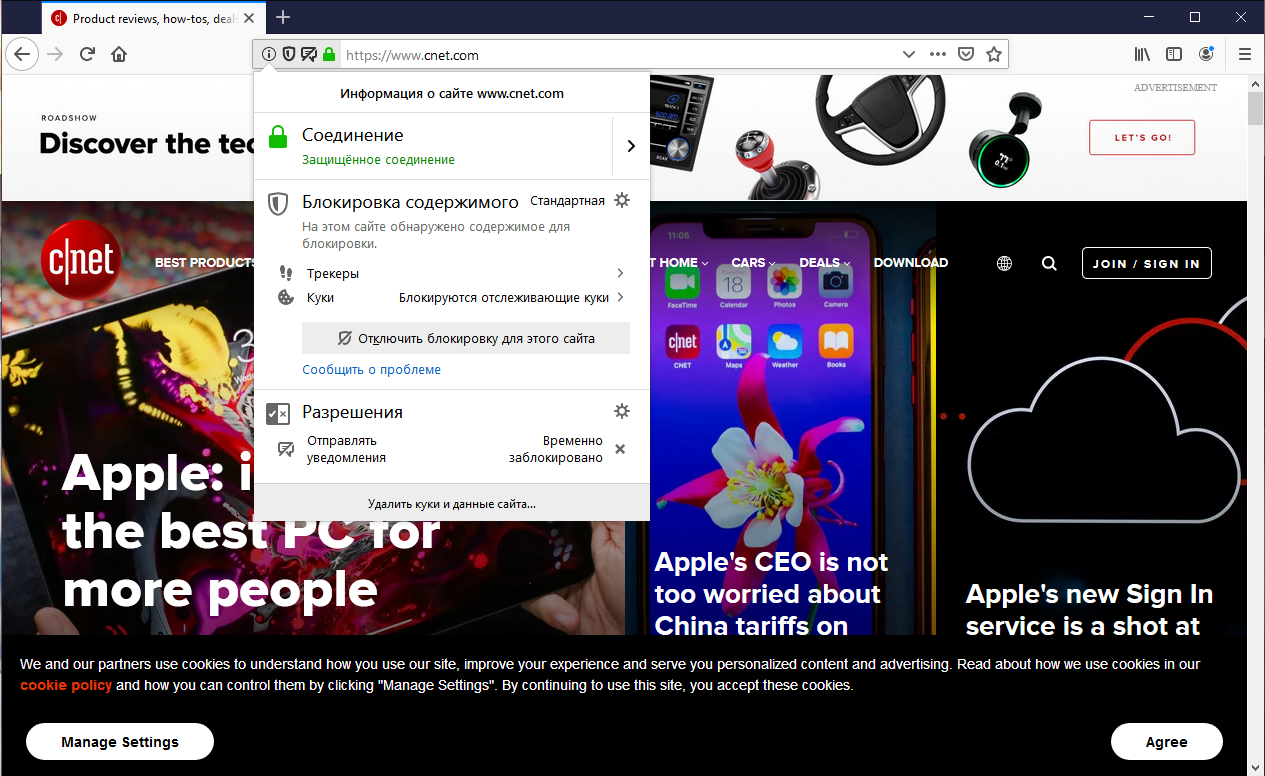The height and width of the screenshot is (776, 1265).
Task: Open CNET site search magnifier
Action: [1049, 263]
